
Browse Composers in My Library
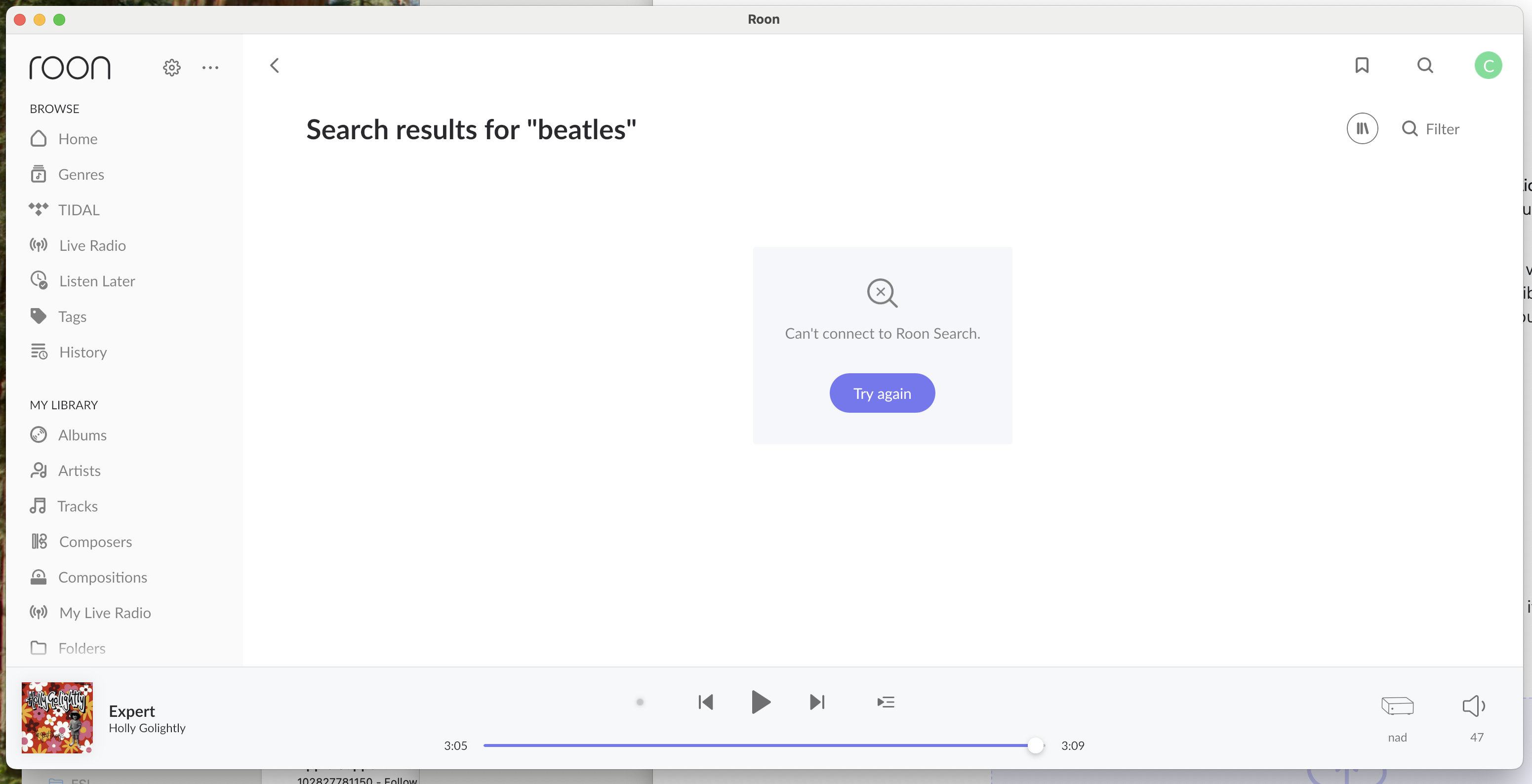(x=95, y=542)
